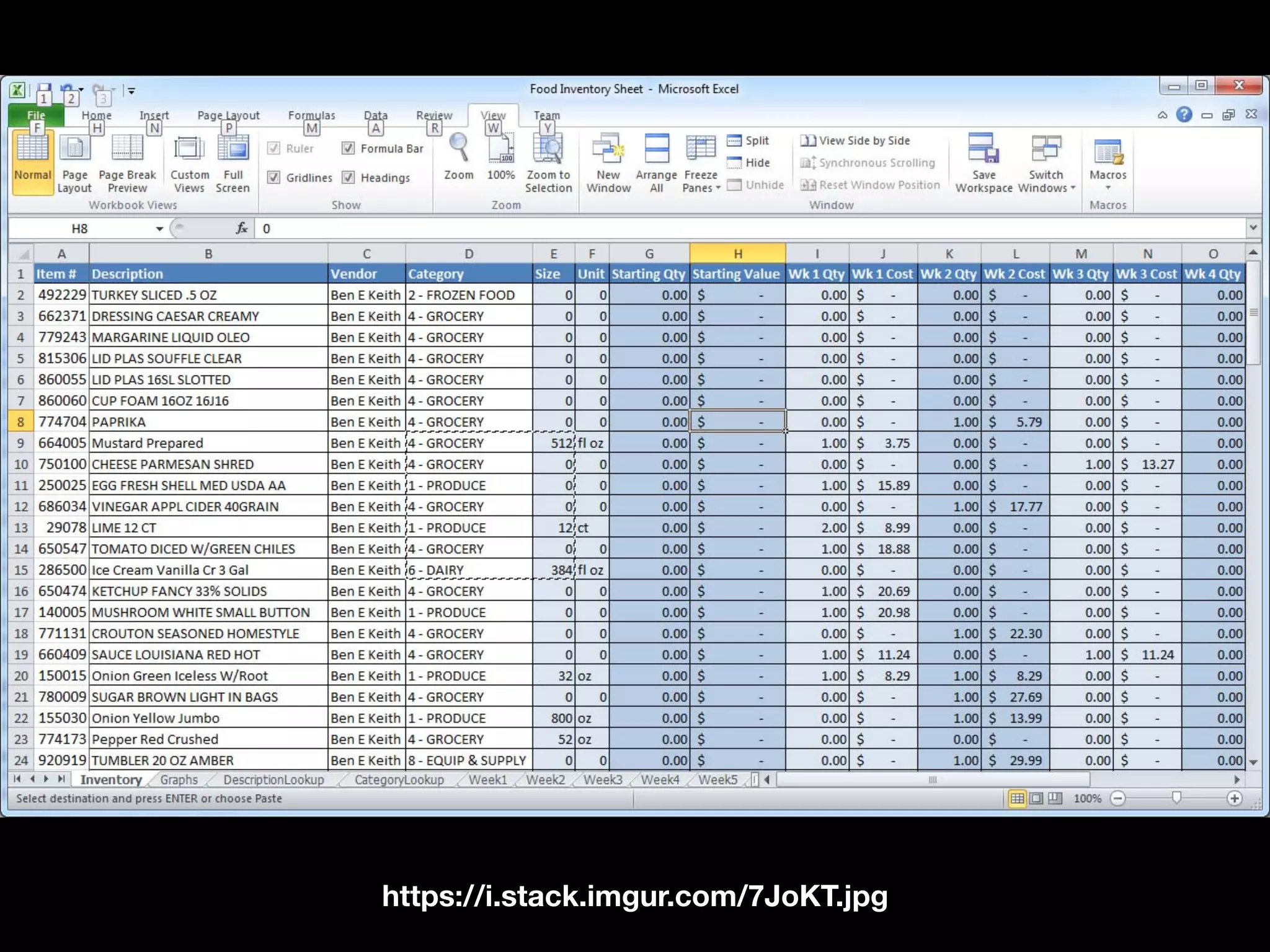
Task: Switch to the Formulas ribbon tab
Action: [311, 115]
